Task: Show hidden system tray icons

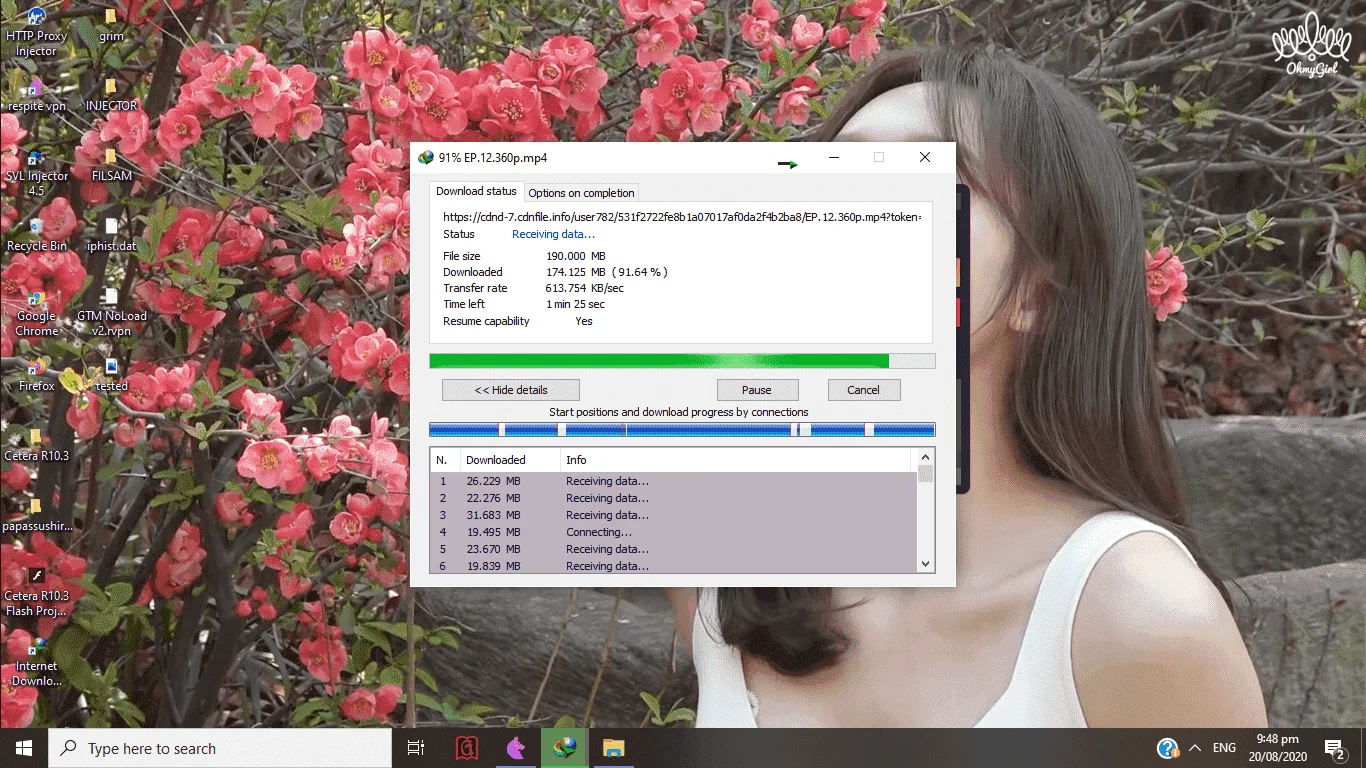Action: [x=1194, y=748]
